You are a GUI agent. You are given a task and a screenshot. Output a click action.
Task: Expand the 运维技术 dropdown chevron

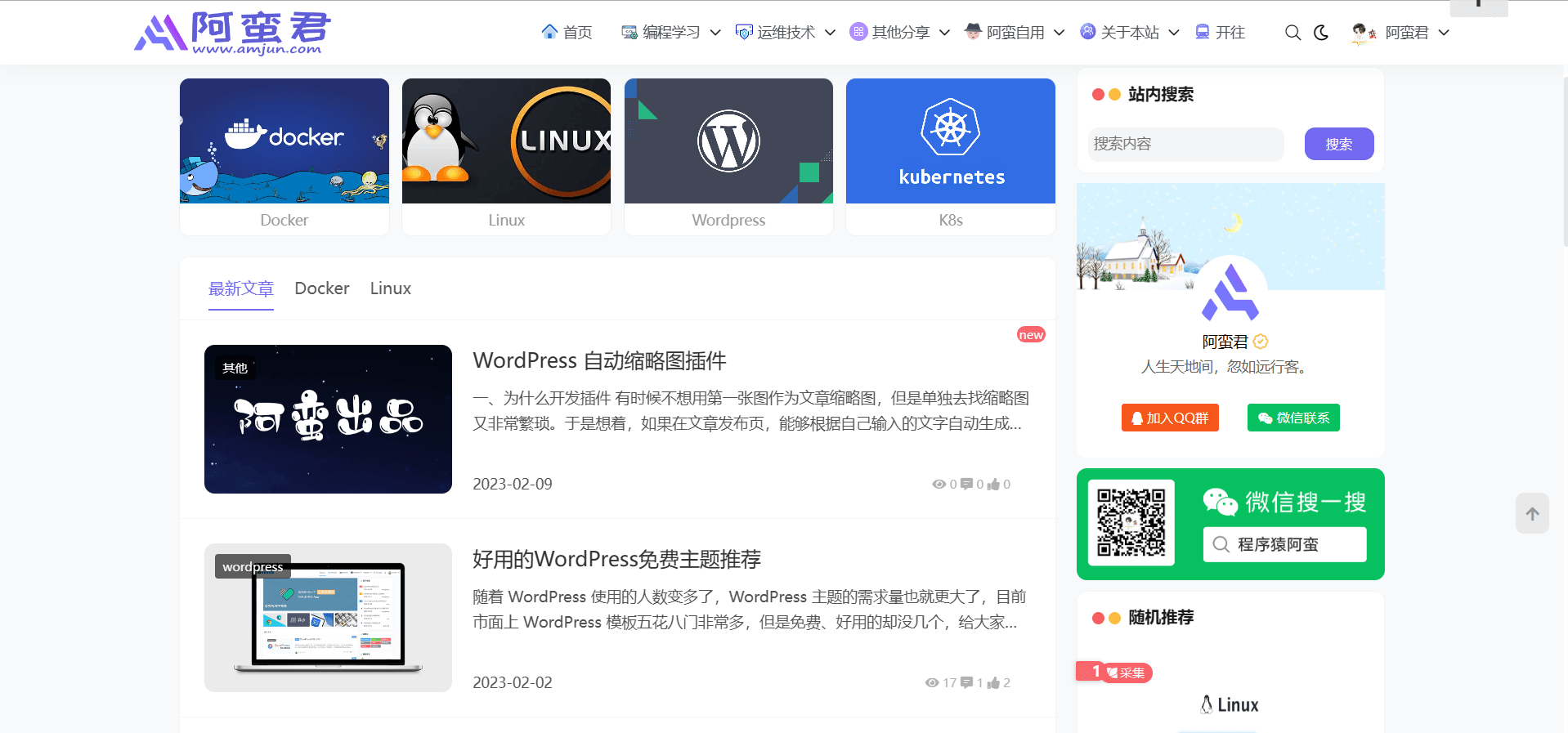pos(830,33)
